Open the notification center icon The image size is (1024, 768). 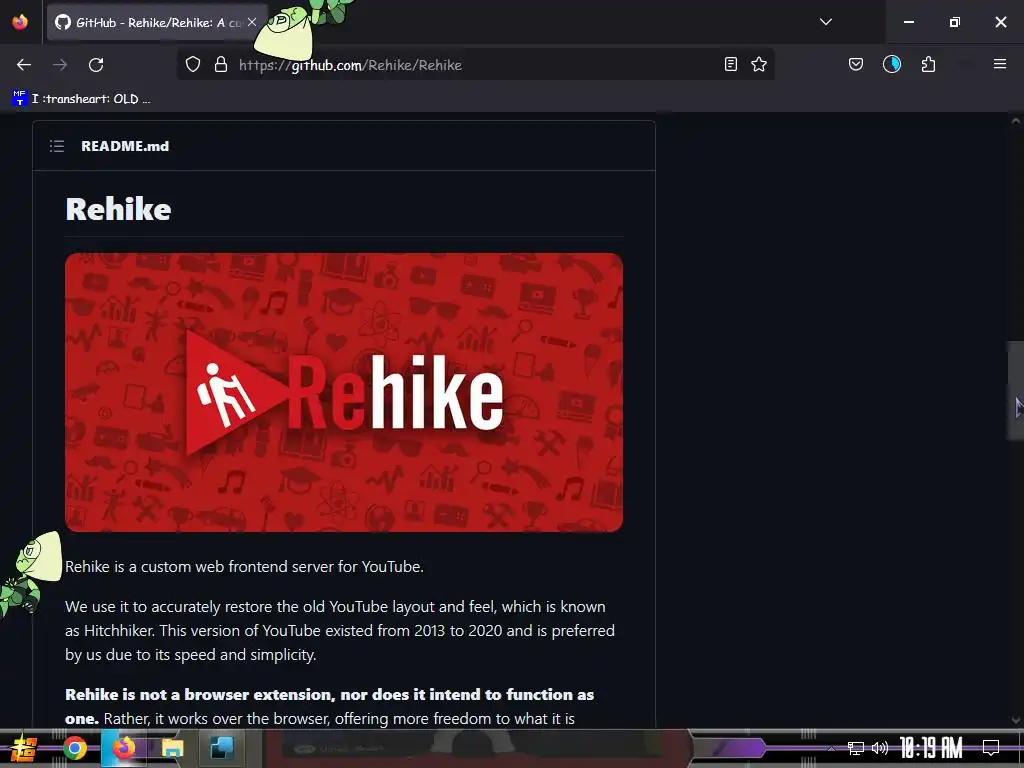click(x=991, y=748)
